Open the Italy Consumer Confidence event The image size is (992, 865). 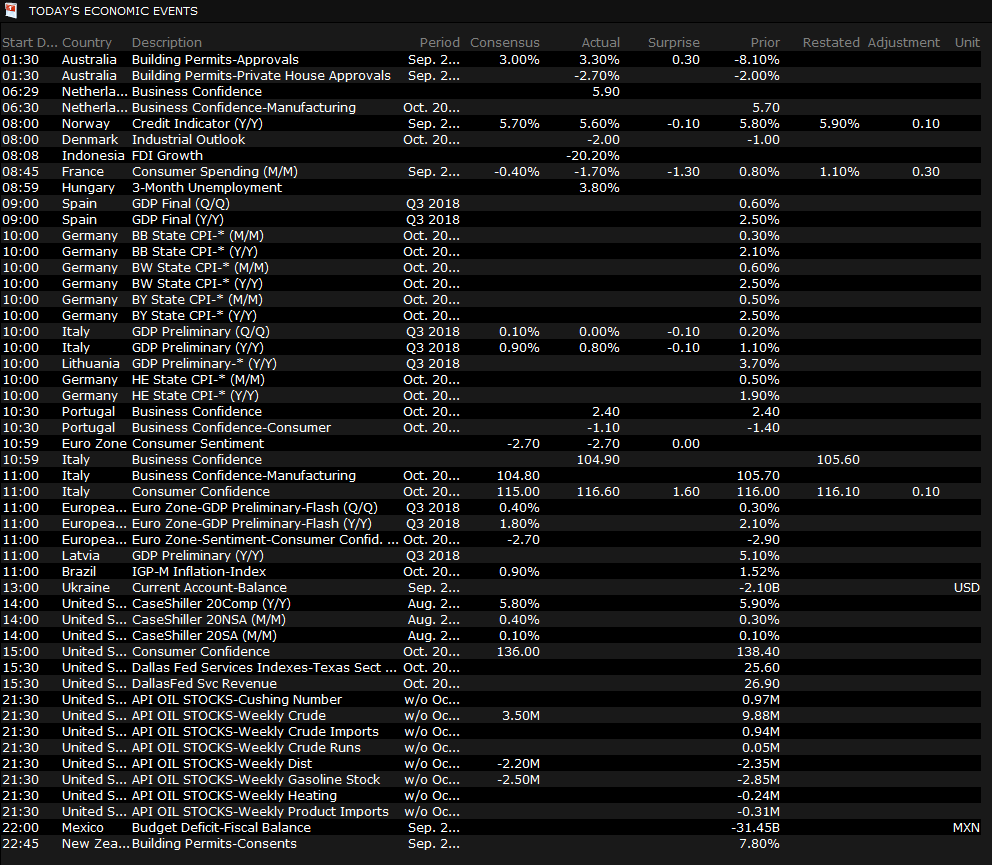(200, 492)
